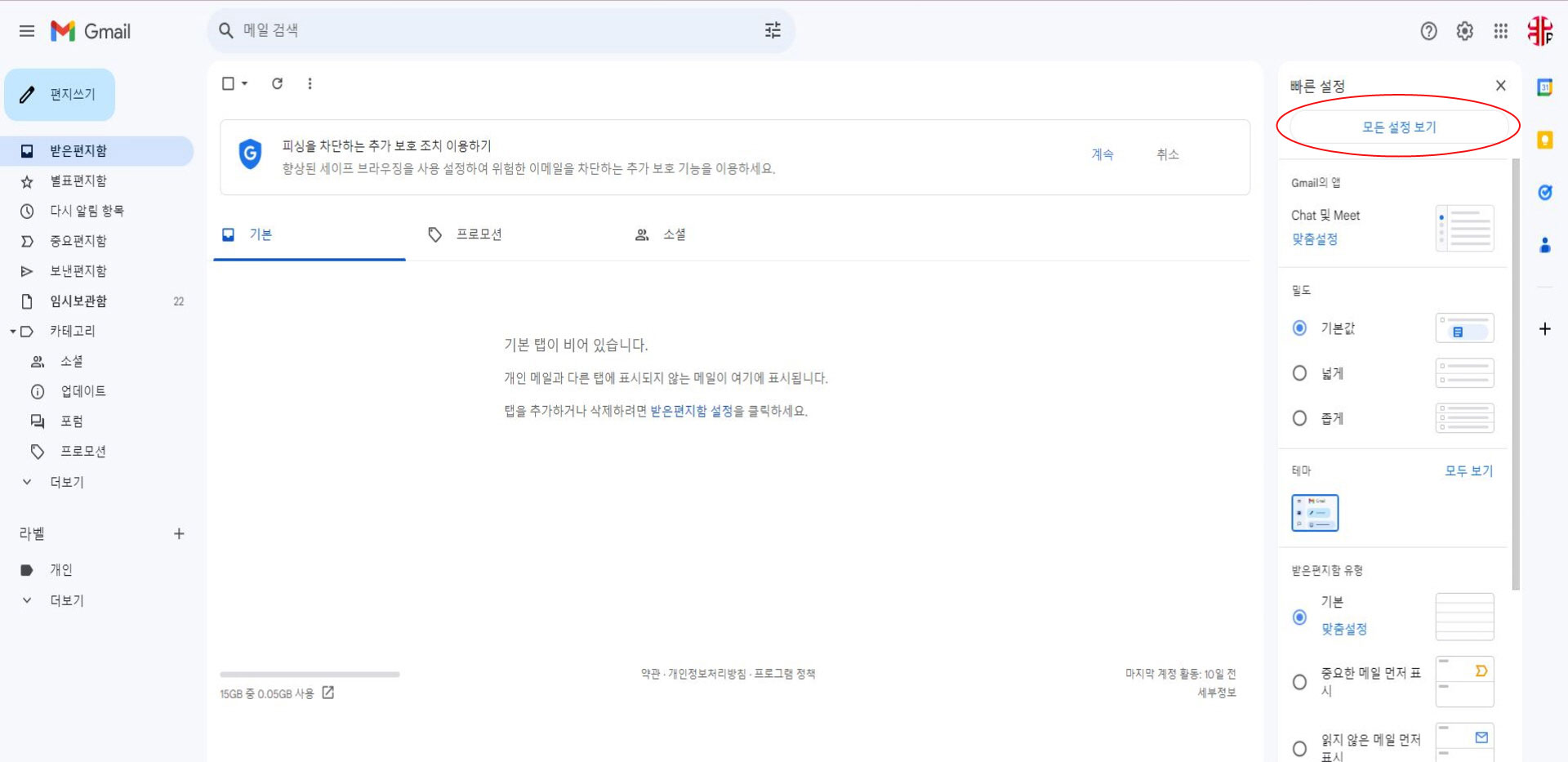This screenshot has width=1568, height=762.
Task: Open Google Tasks side panel icon
Action: pyautogui.click(x=1544, y=193)
